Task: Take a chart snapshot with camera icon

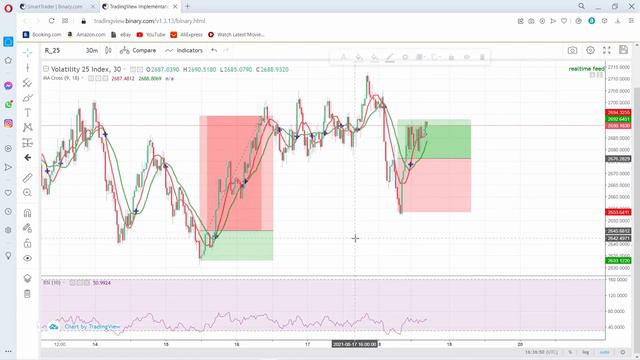Action: (572, 50)
